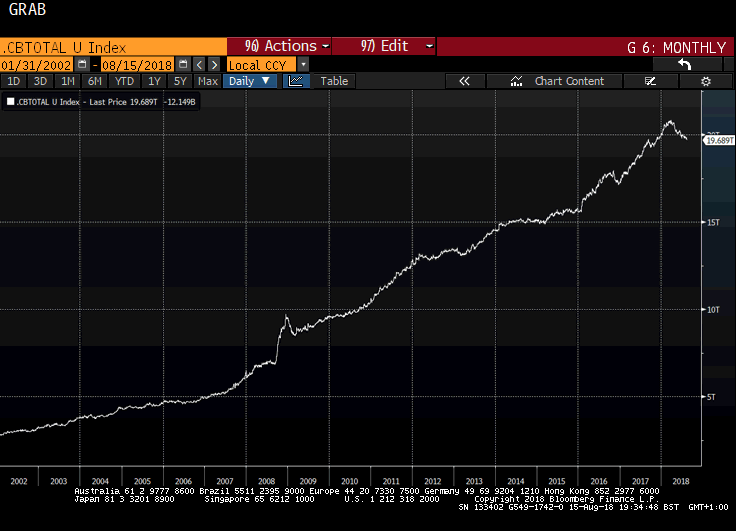Step date range forward with right arrow

tap(214, 64)
